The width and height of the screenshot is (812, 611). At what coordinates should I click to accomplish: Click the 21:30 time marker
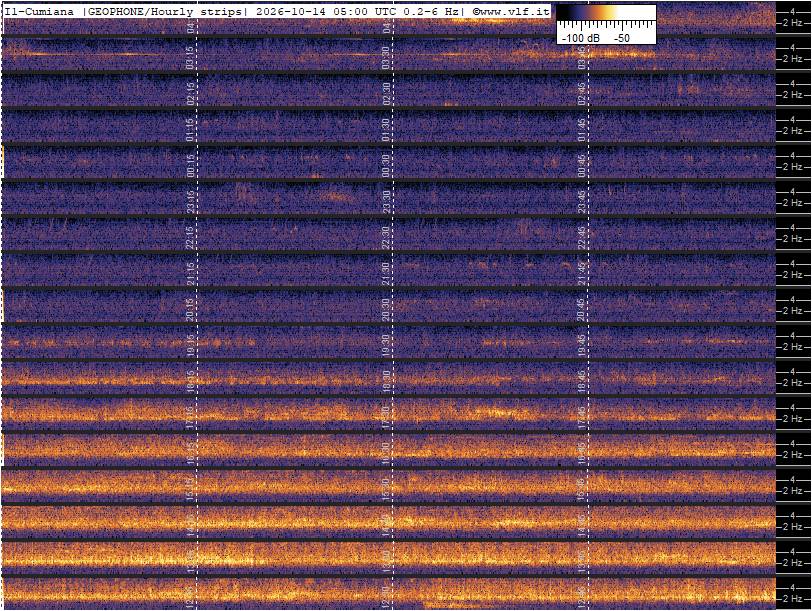(386, 273)
